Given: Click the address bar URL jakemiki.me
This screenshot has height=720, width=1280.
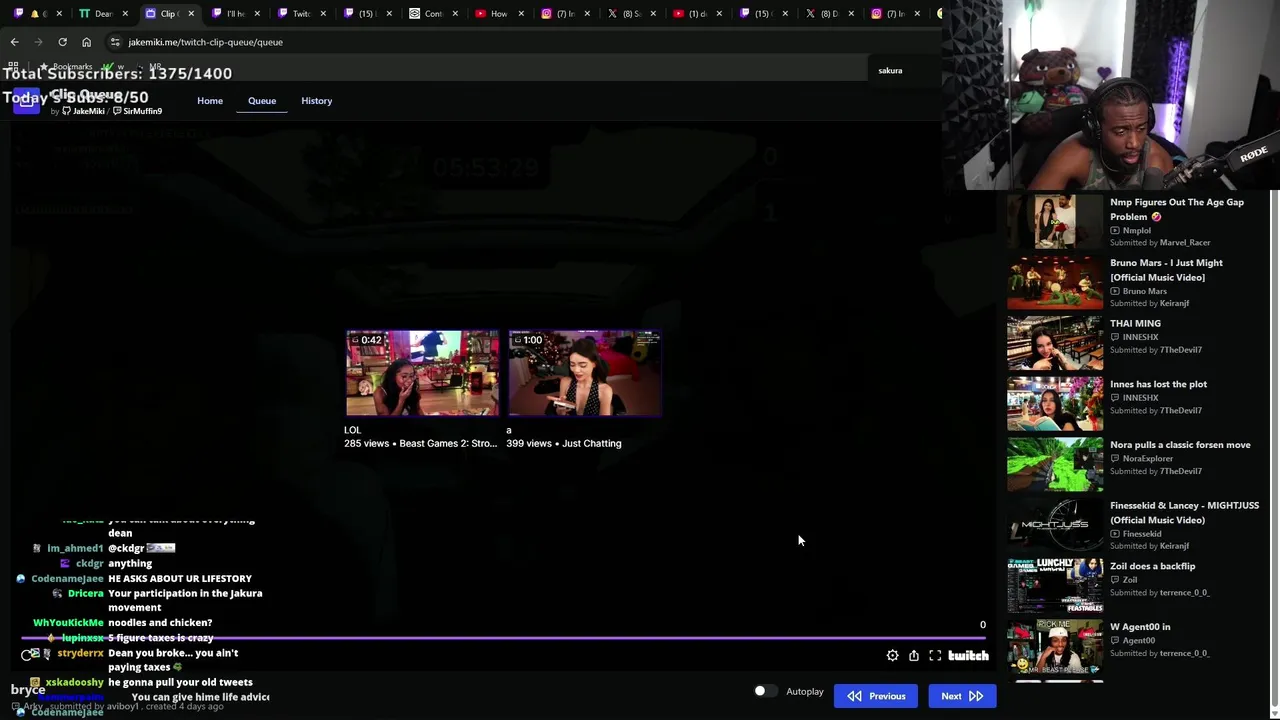Looking at the screenshot, I should pyautogui.click(x=205, y=42).
